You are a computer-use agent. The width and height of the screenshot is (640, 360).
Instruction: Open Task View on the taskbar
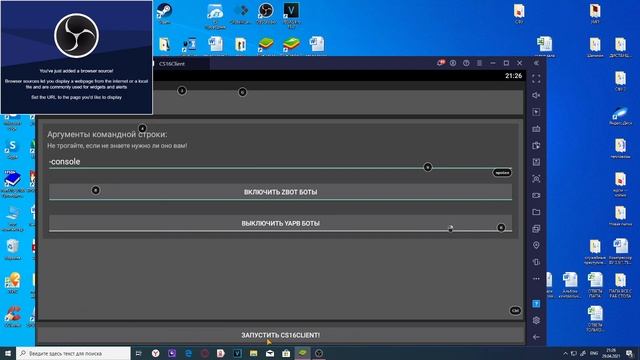(139, 353)
